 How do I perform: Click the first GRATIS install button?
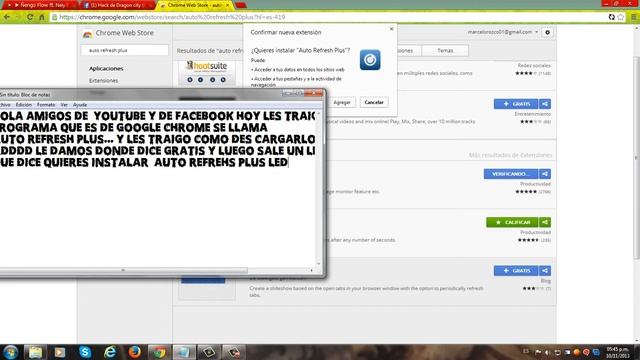[516, 104]
